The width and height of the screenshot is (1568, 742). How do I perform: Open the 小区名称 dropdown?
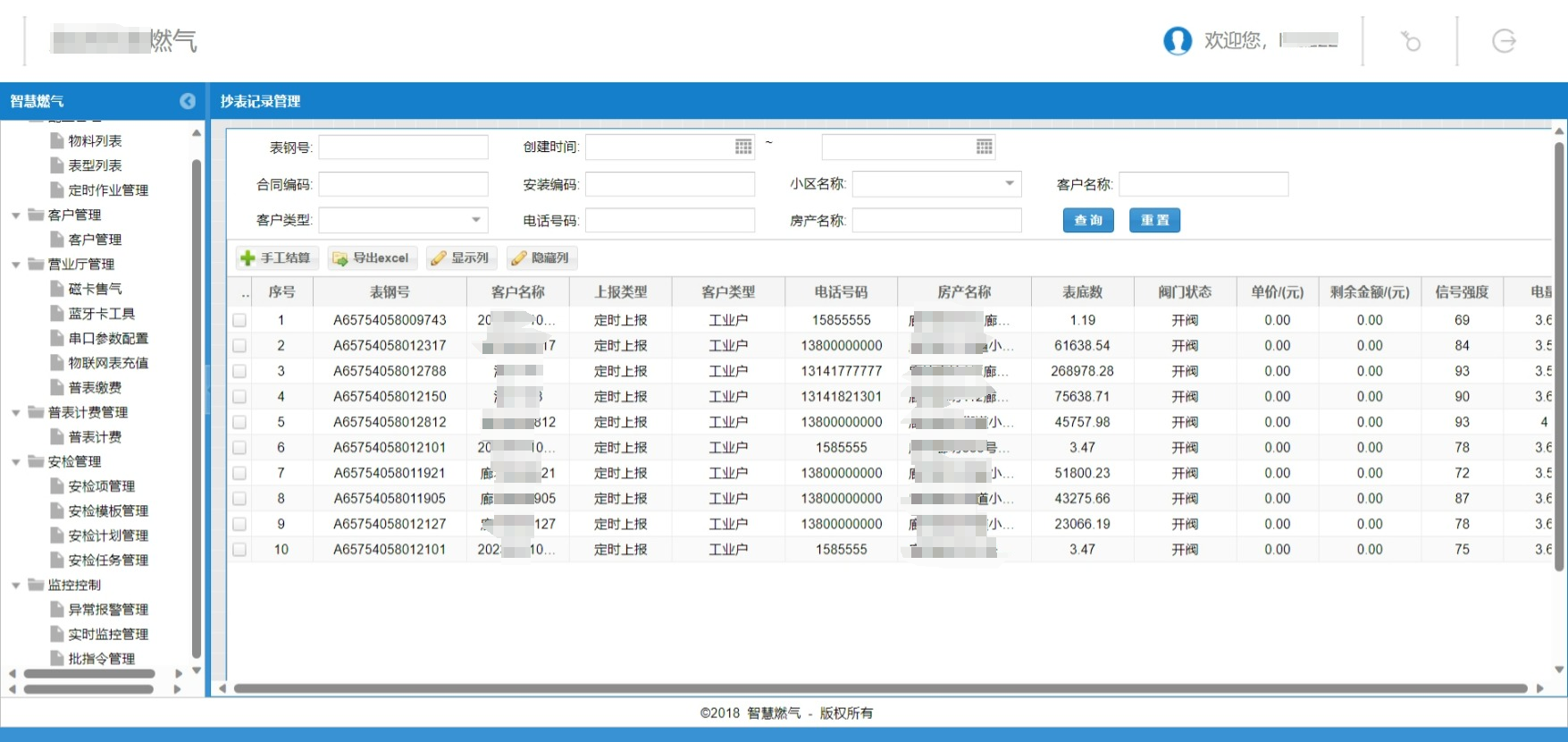(x=1010, y=184)
